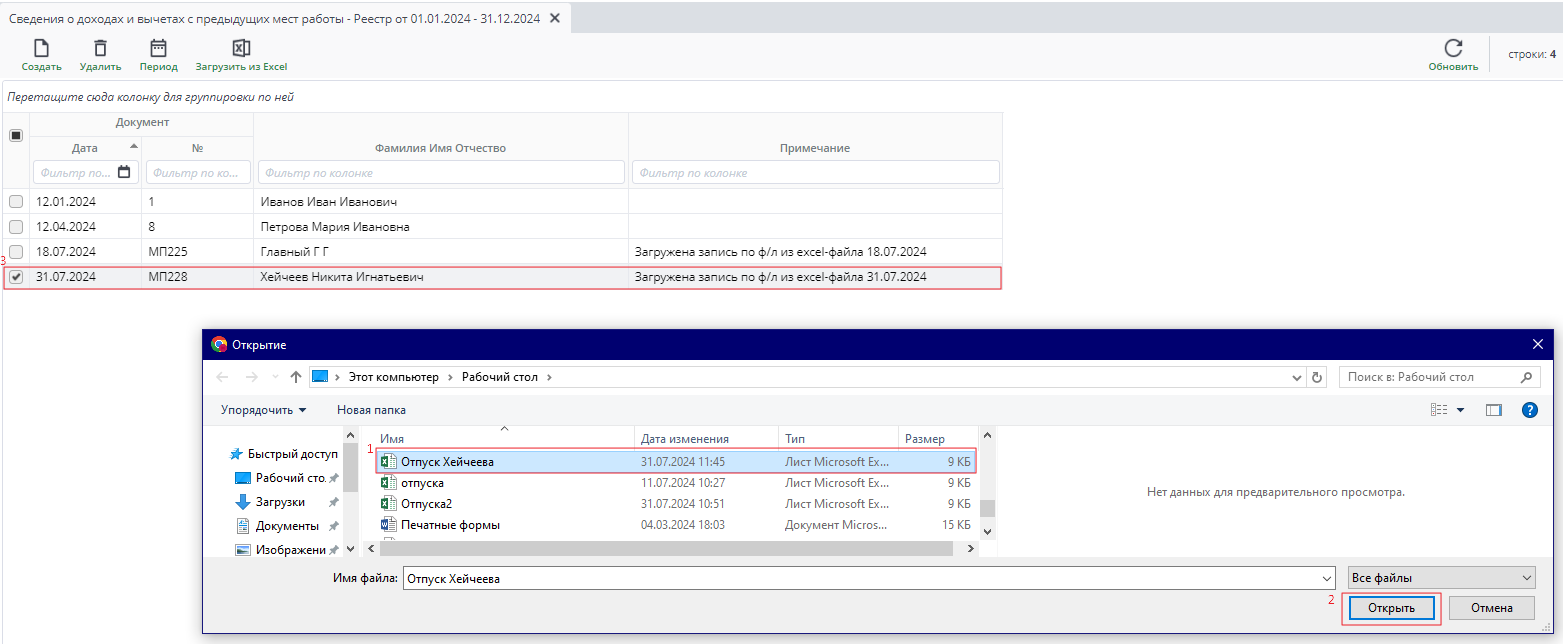Check the Иванов Иван Иванович row checkbox
The height and width of the screenshot is (644, 1563).
[16, 202]
